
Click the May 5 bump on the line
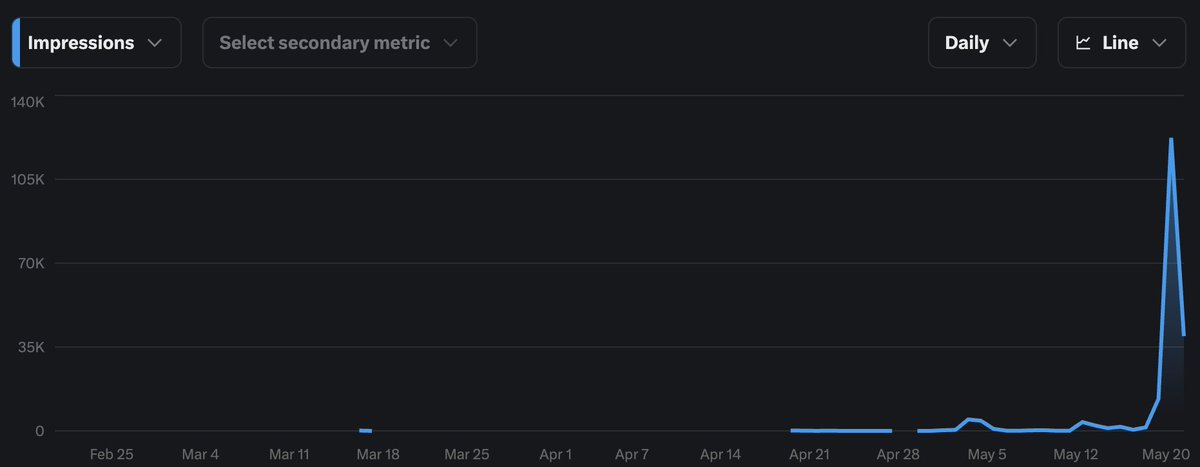pyautogui.click(x=969, y=420)
